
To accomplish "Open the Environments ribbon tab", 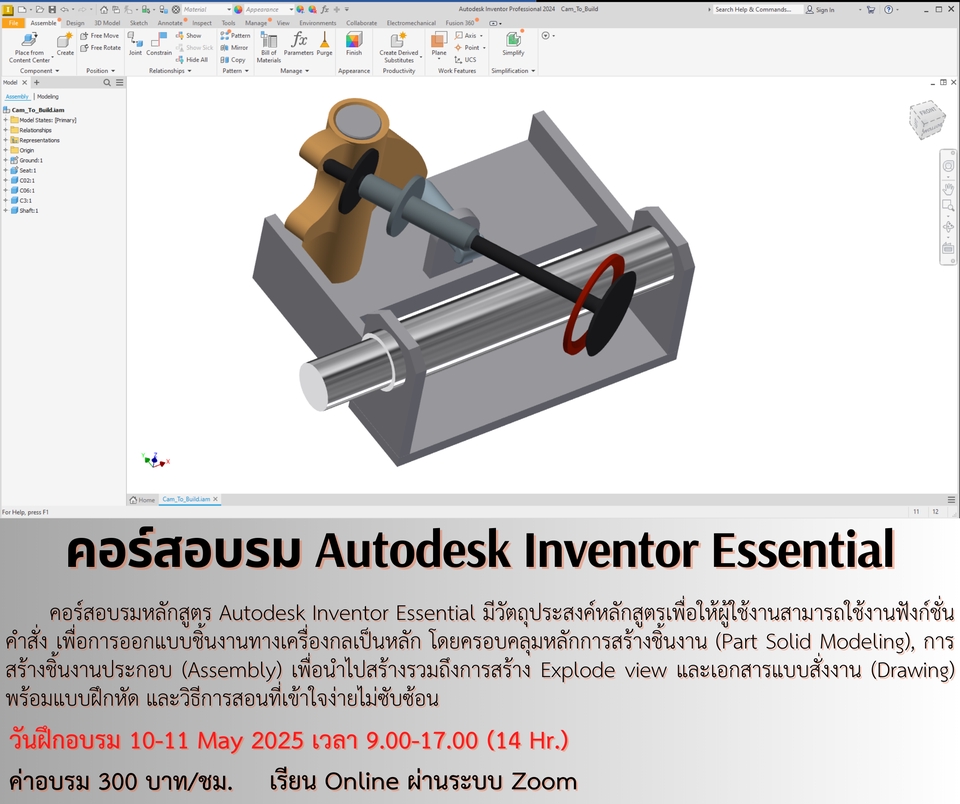I will click(x=317, y=22).
